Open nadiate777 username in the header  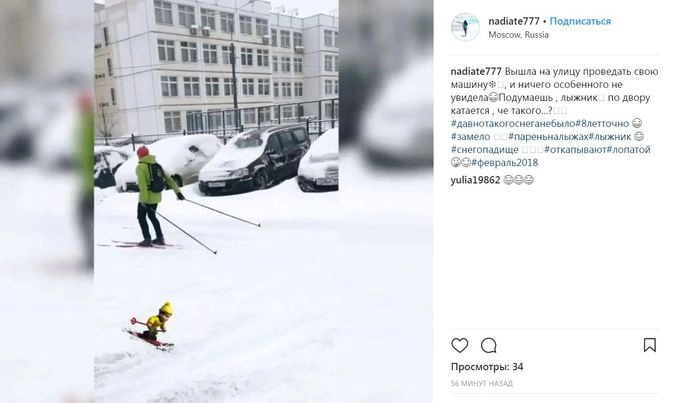click(514, 21)
